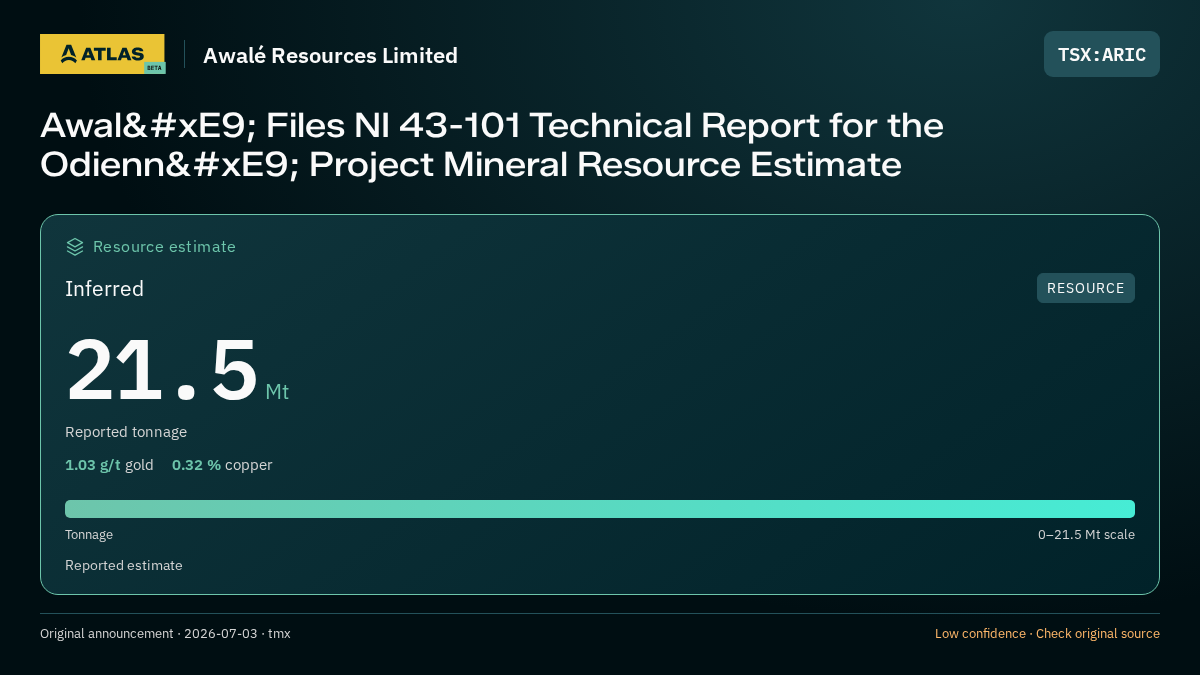Screen dimensions: 1200x675
Task: Click the stacked layers Resource estimate icon
Action: [x=75, y=246]
